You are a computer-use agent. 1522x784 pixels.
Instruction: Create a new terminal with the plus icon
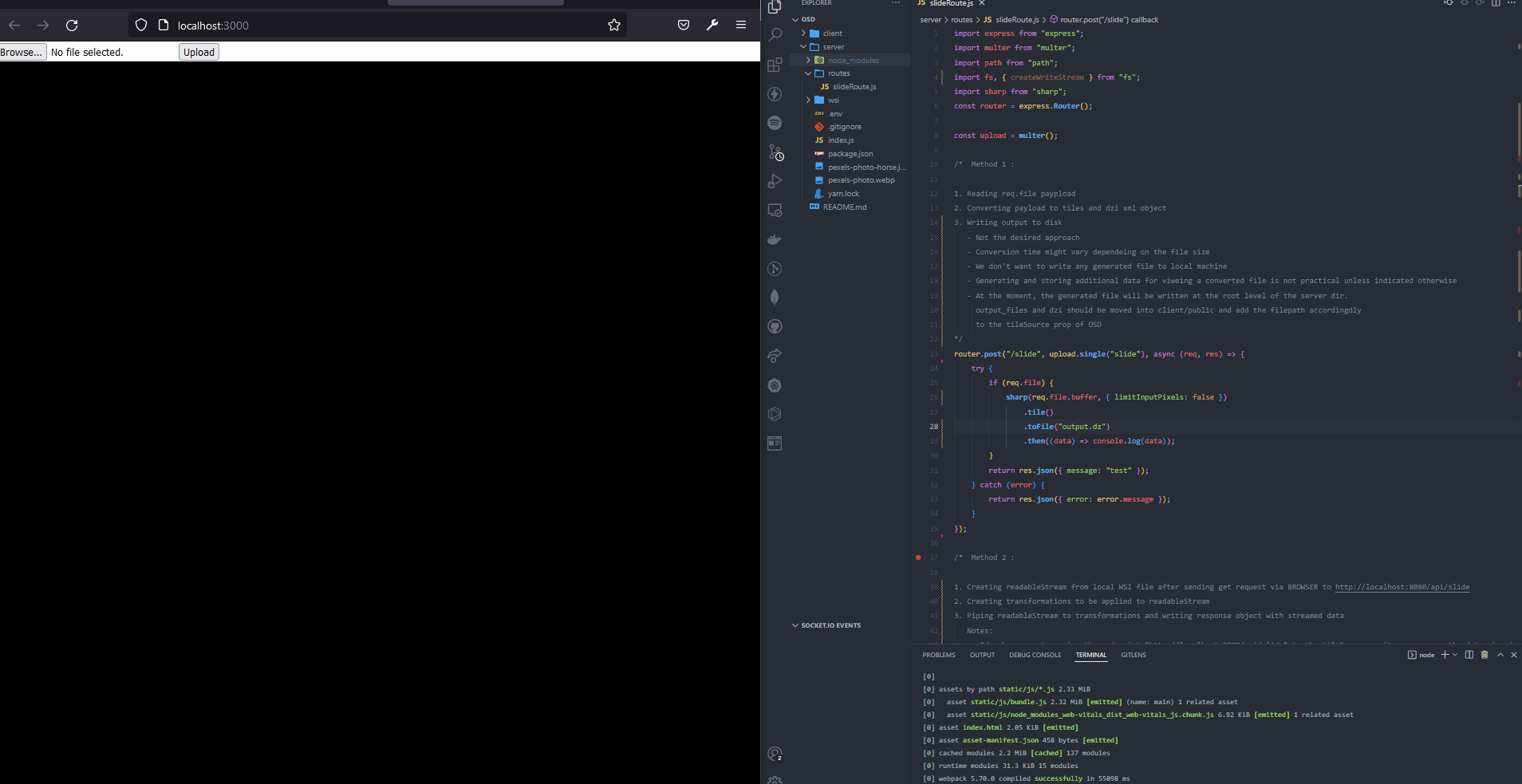pos(1445,655)
